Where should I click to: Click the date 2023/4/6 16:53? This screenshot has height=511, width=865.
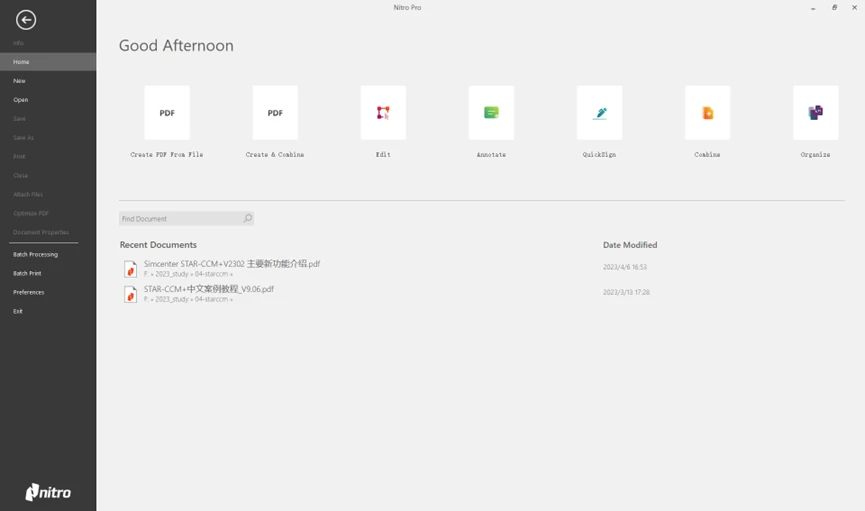(x=624, y=267)
